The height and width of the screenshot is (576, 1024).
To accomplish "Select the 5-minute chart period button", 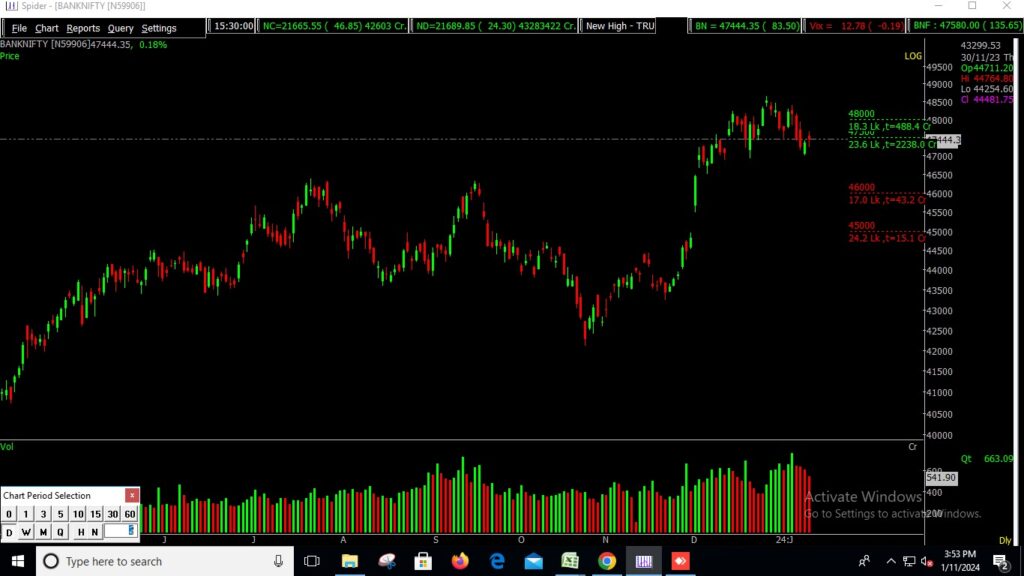I will click(x=60, y=514).
